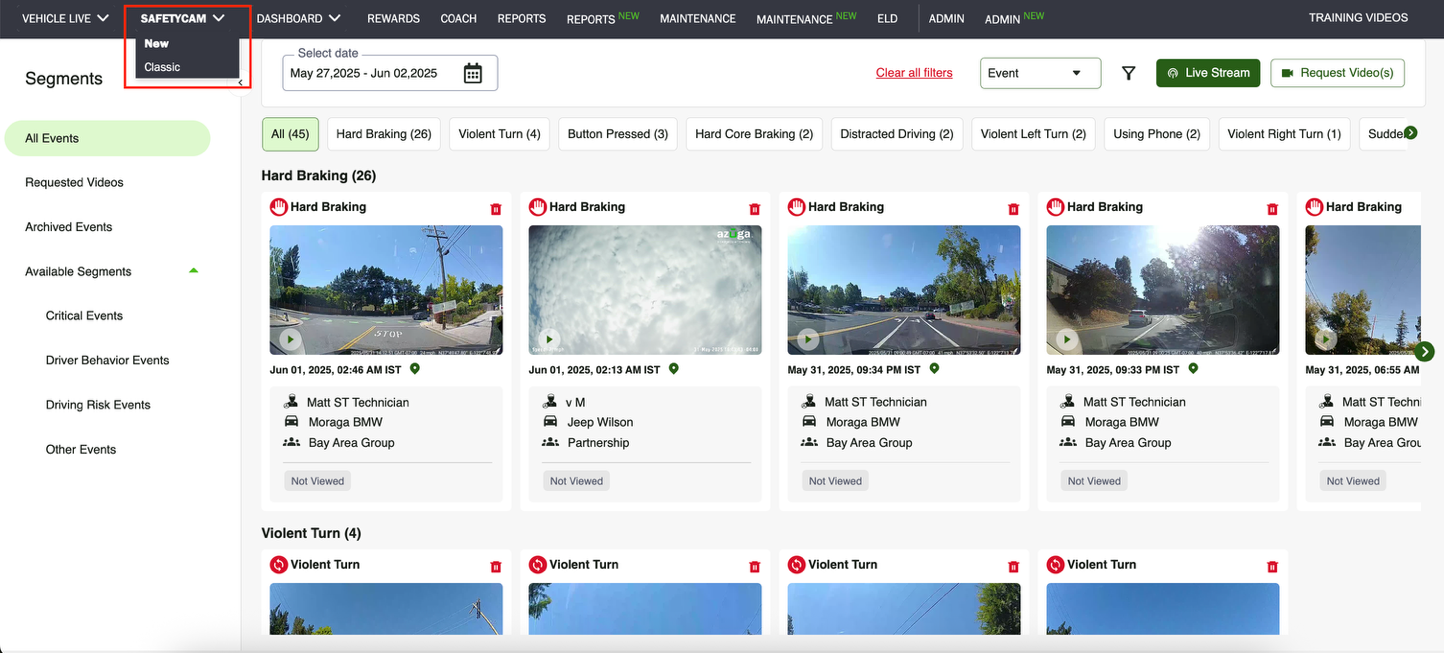This screenshot has height=653, width=1444.
Task: Click Clear all filters link
Action: (914, 73)
